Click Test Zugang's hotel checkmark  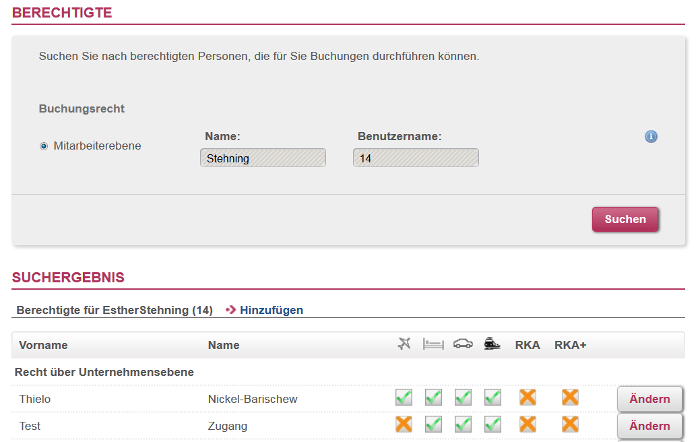433,424
